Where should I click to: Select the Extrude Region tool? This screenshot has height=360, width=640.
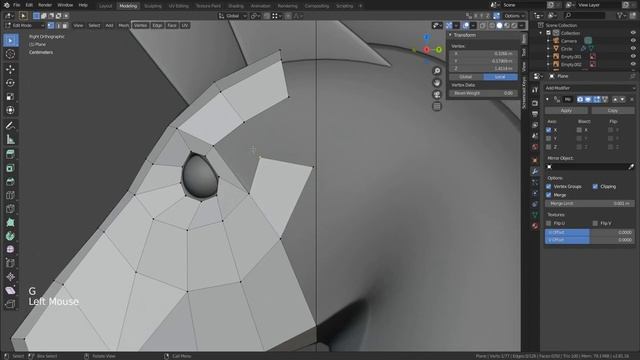click(x=11, y=154)
